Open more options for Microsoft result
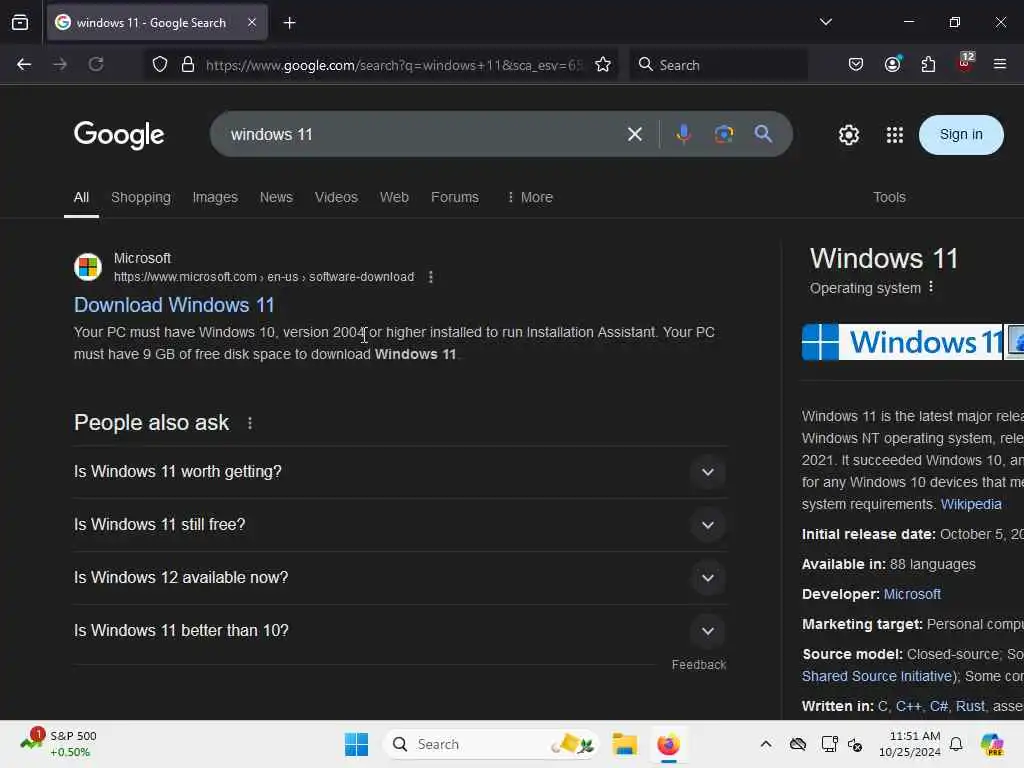Screen dimensions: 1024x768 point(430,277)
